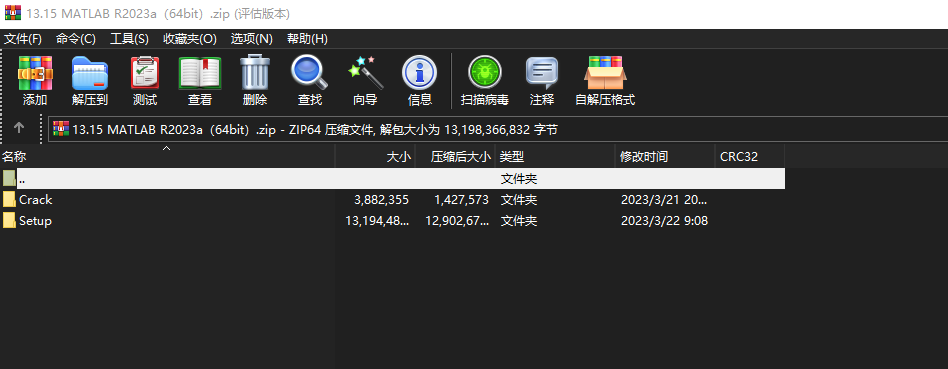Screen dimensions: 948x369
Task: Launch the 向导 (Wizard) wand icon
Action: (x=365, y=73)
